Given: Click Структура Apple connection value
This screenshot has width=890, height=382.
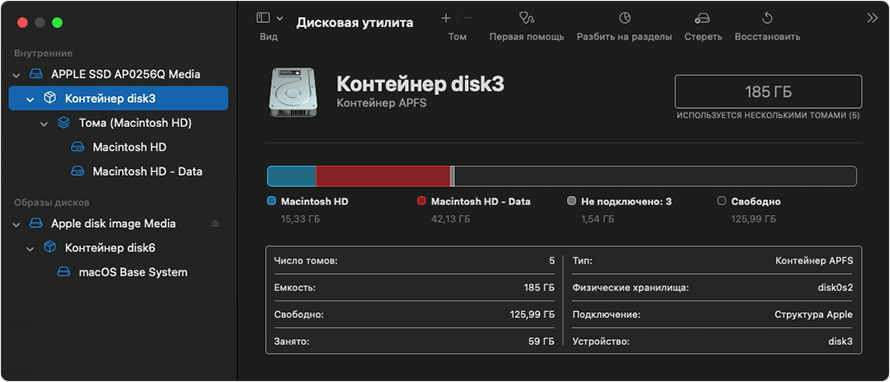Looking at the screenshot, I should tap(813, 314).
